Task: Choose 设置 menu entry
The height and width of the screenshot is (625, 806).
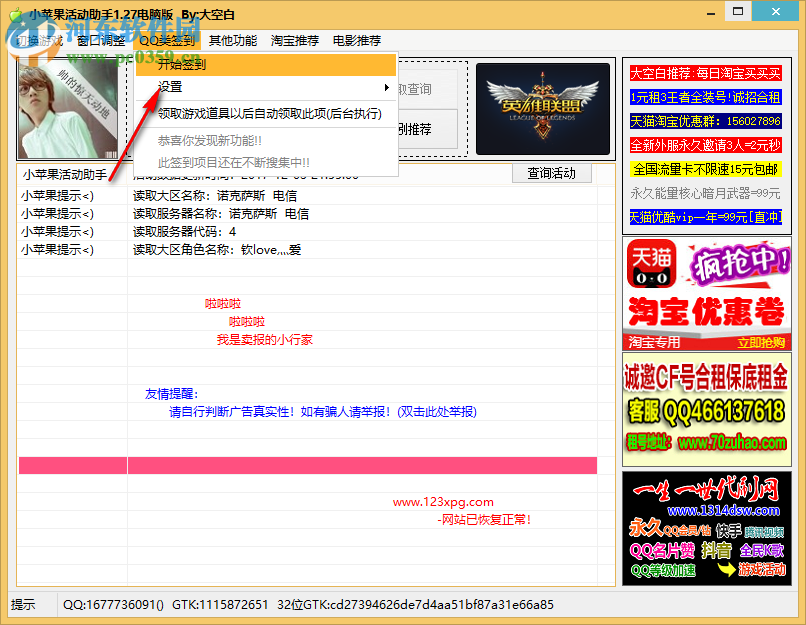Action: pyautogui.click(x=266, y=87)
